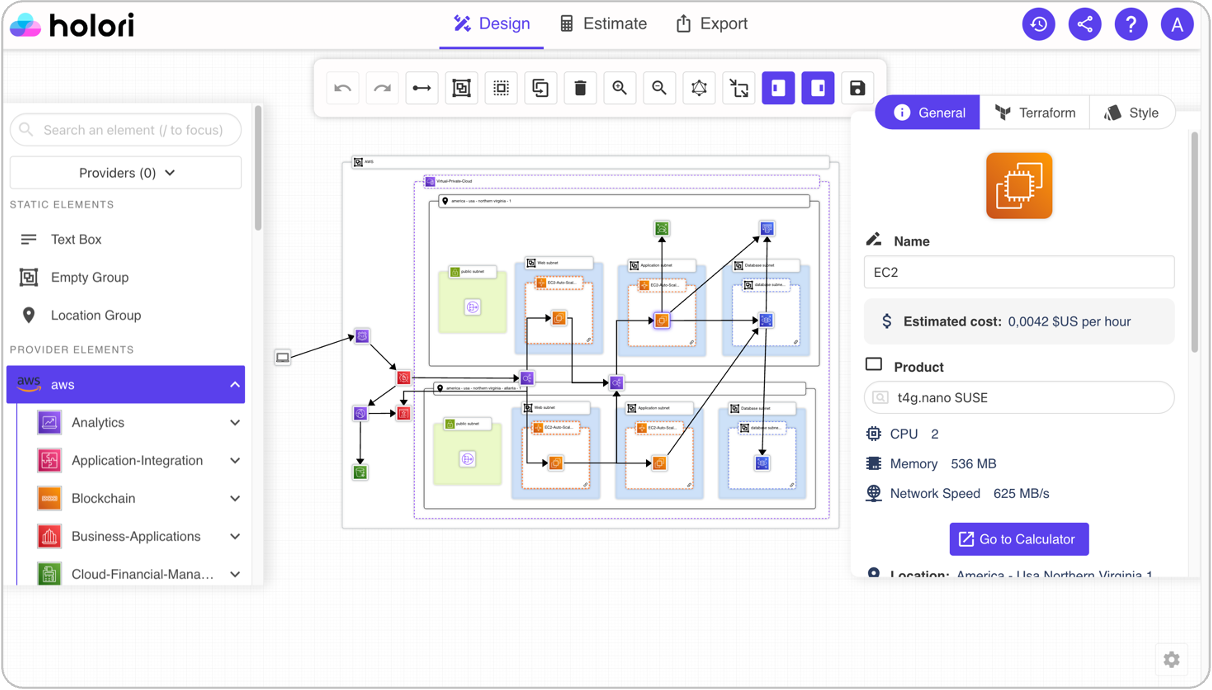Click the Go to Calculator button
Image resolution: width=1212 pixels, height=690 pixels.
point(1019,539)
